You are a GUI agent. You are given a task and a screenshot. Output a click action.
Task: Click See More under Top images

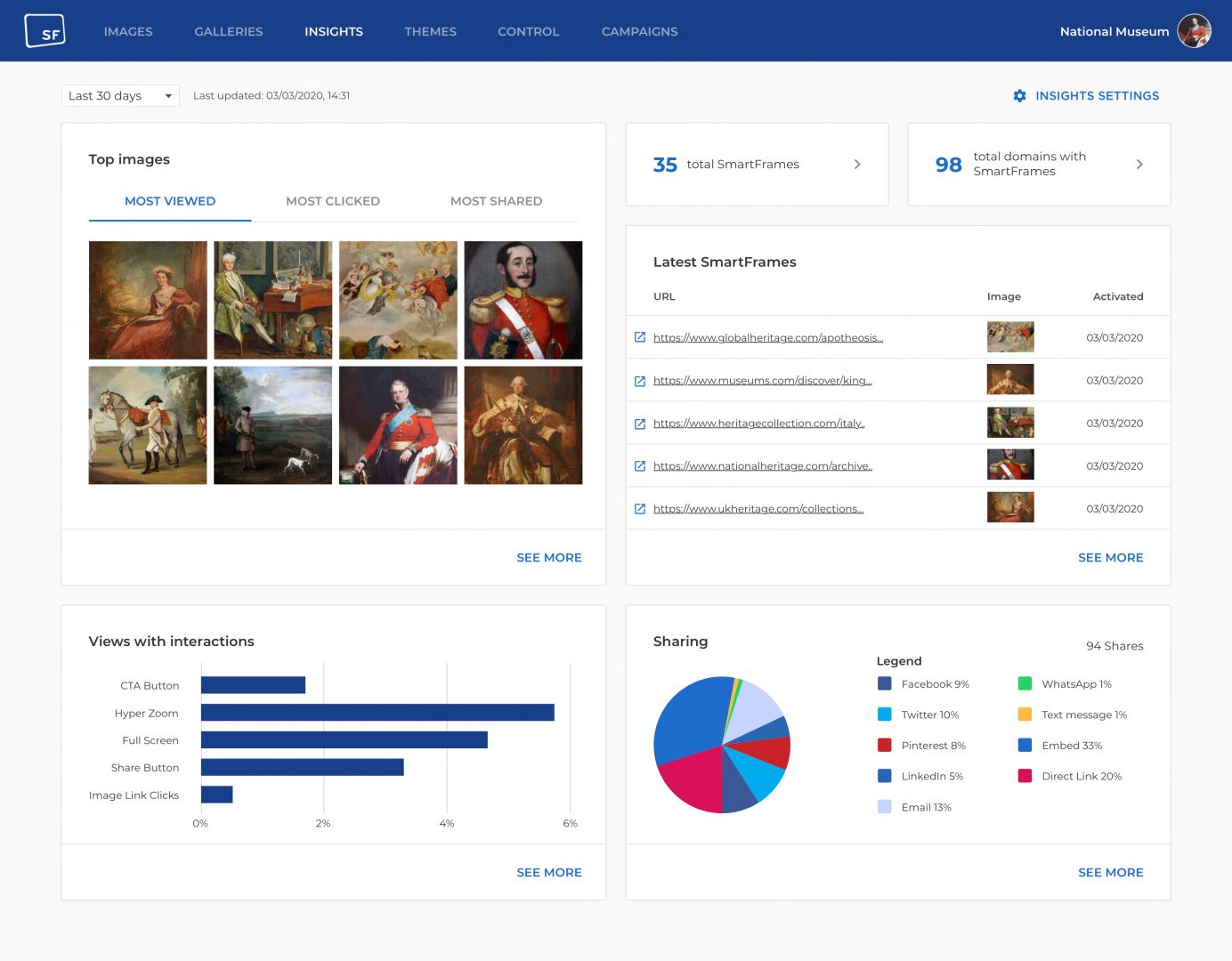pos(548,558)
